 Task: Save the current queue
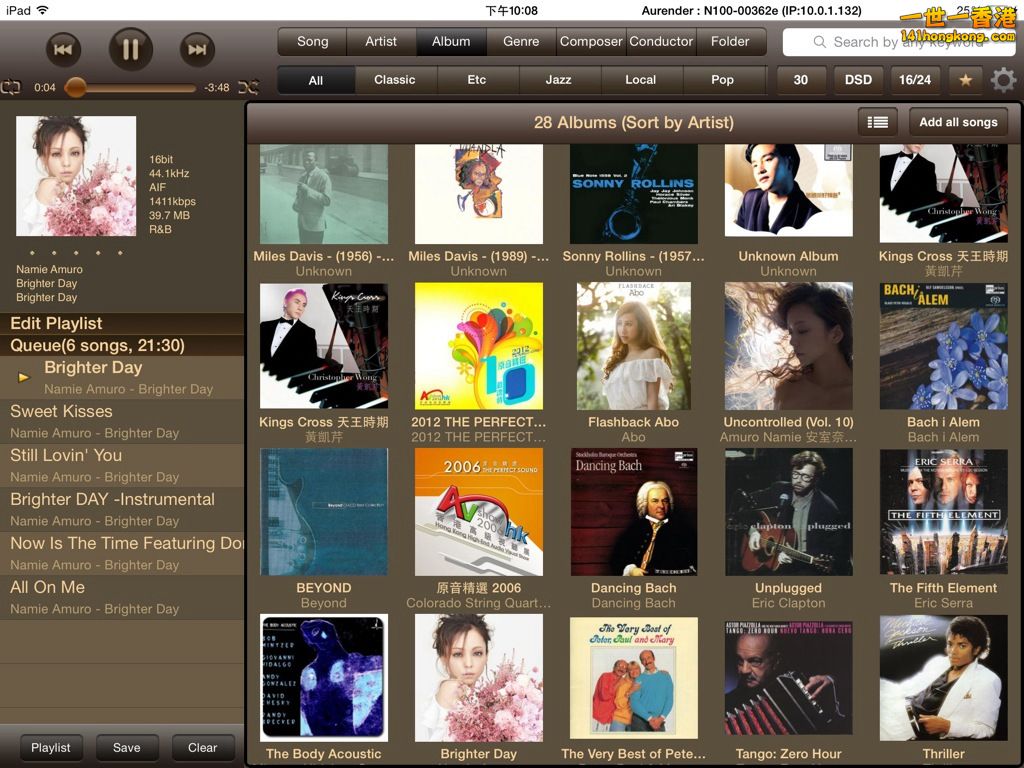[x=126, y=747]
